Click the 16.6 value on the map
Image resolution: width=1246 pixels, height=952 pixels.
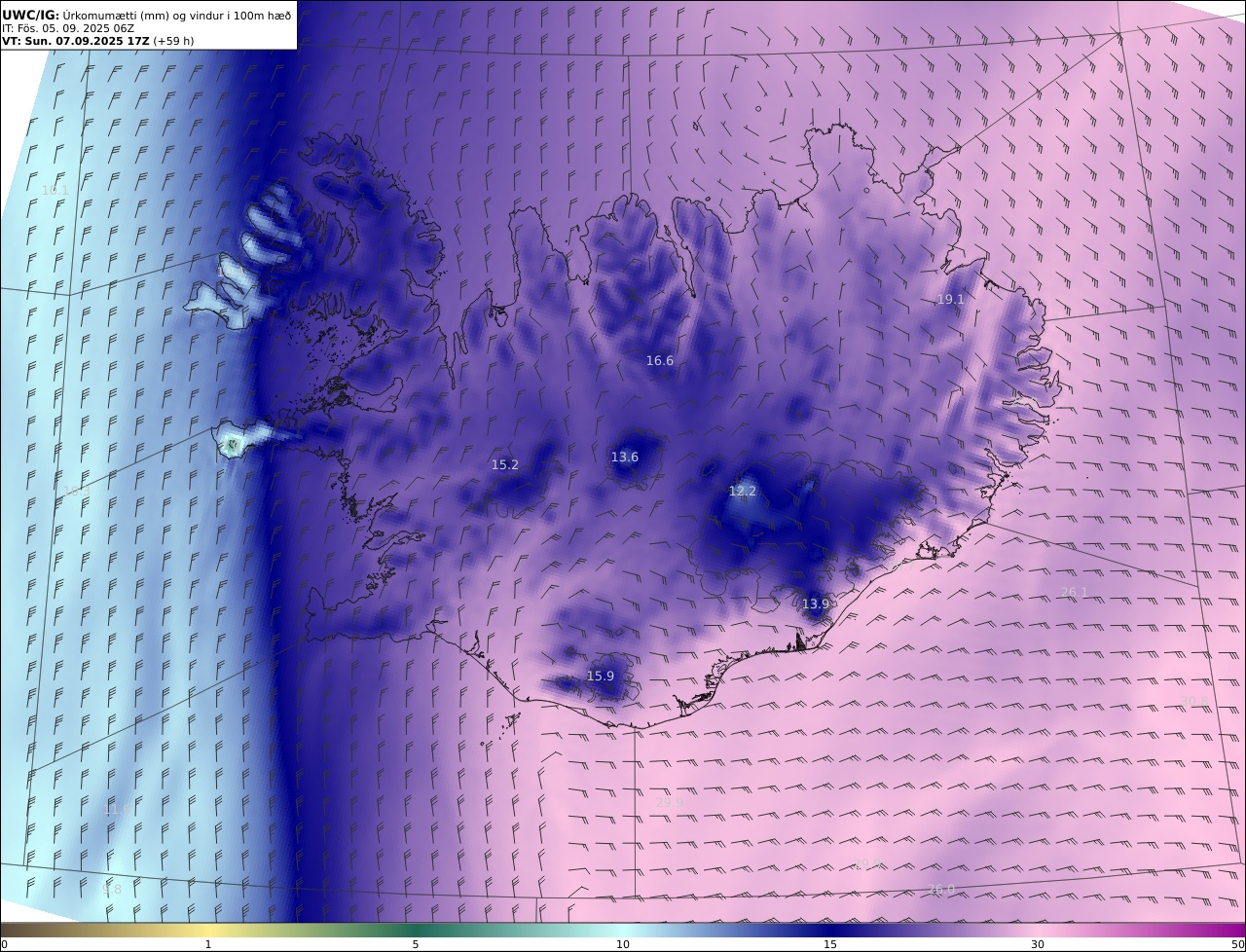(660, 360)
